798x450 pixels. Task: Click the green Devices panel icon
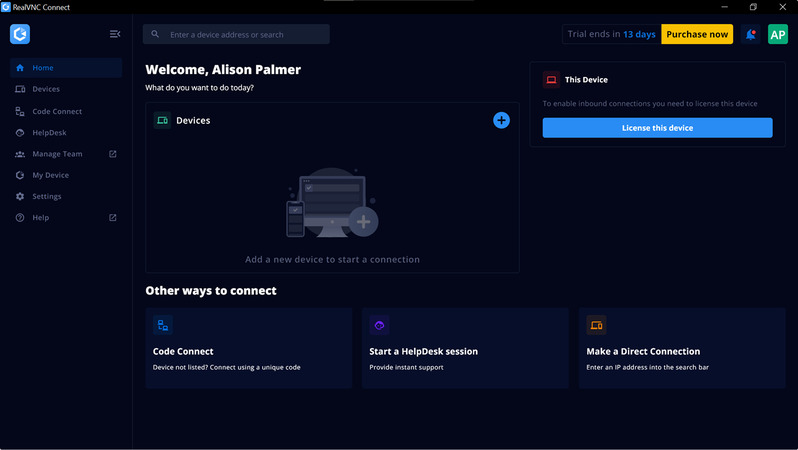(162, 120)
